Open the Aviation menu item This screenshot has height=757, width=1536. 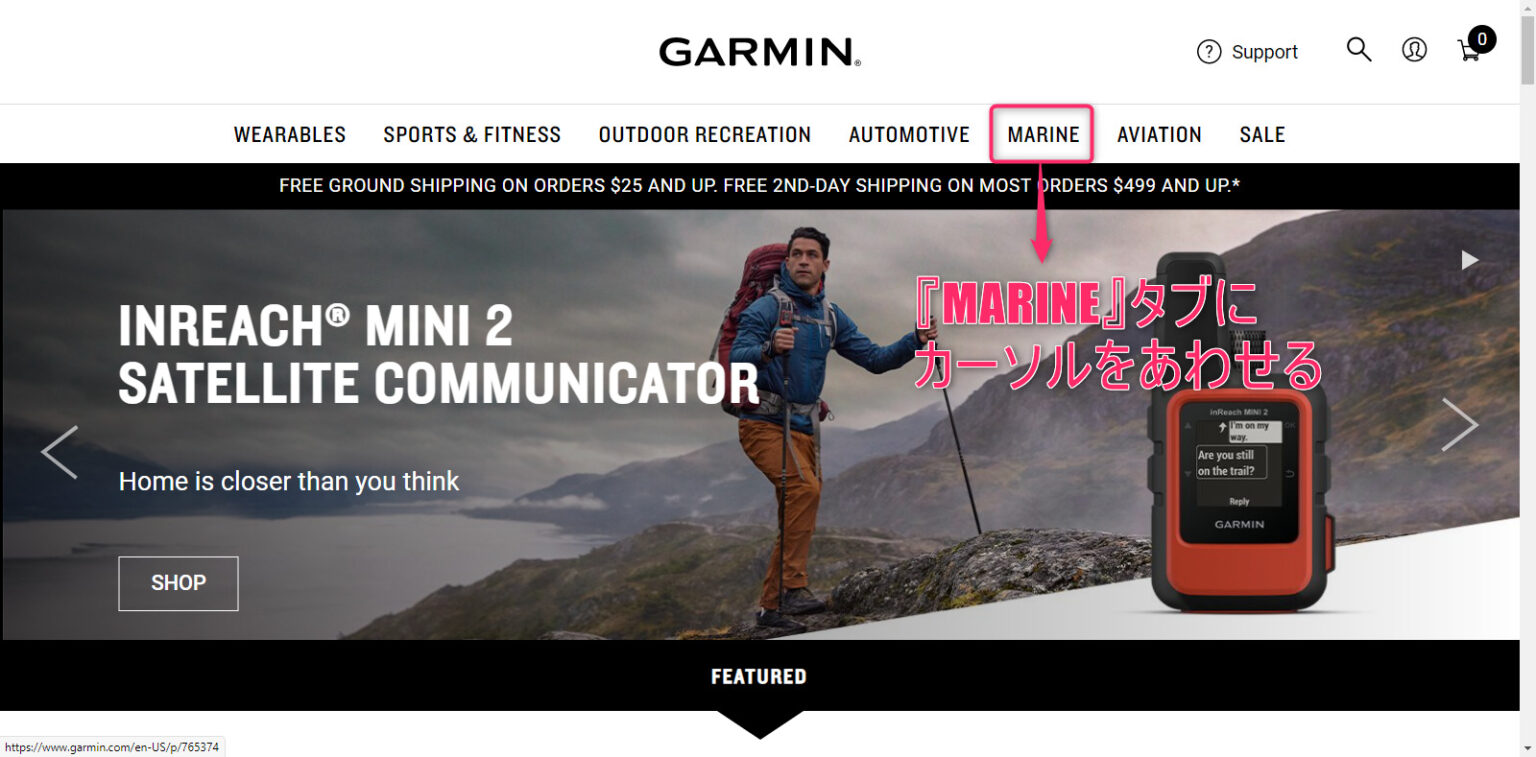1159,134
